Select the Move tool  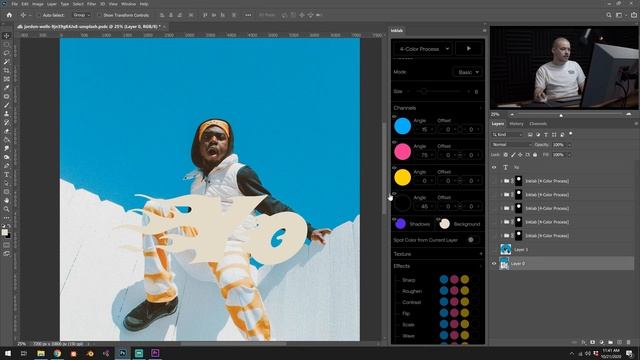[6, 36]
